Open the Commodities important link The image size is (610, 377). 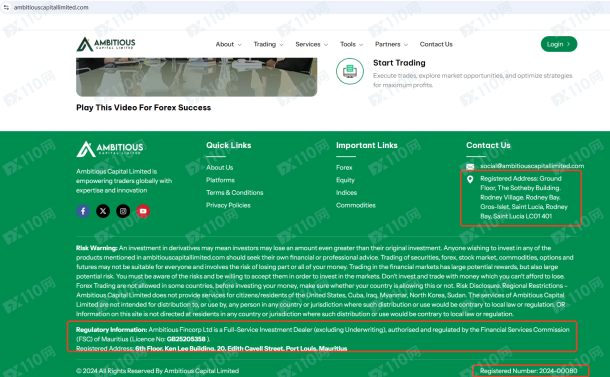coord(356,205)
